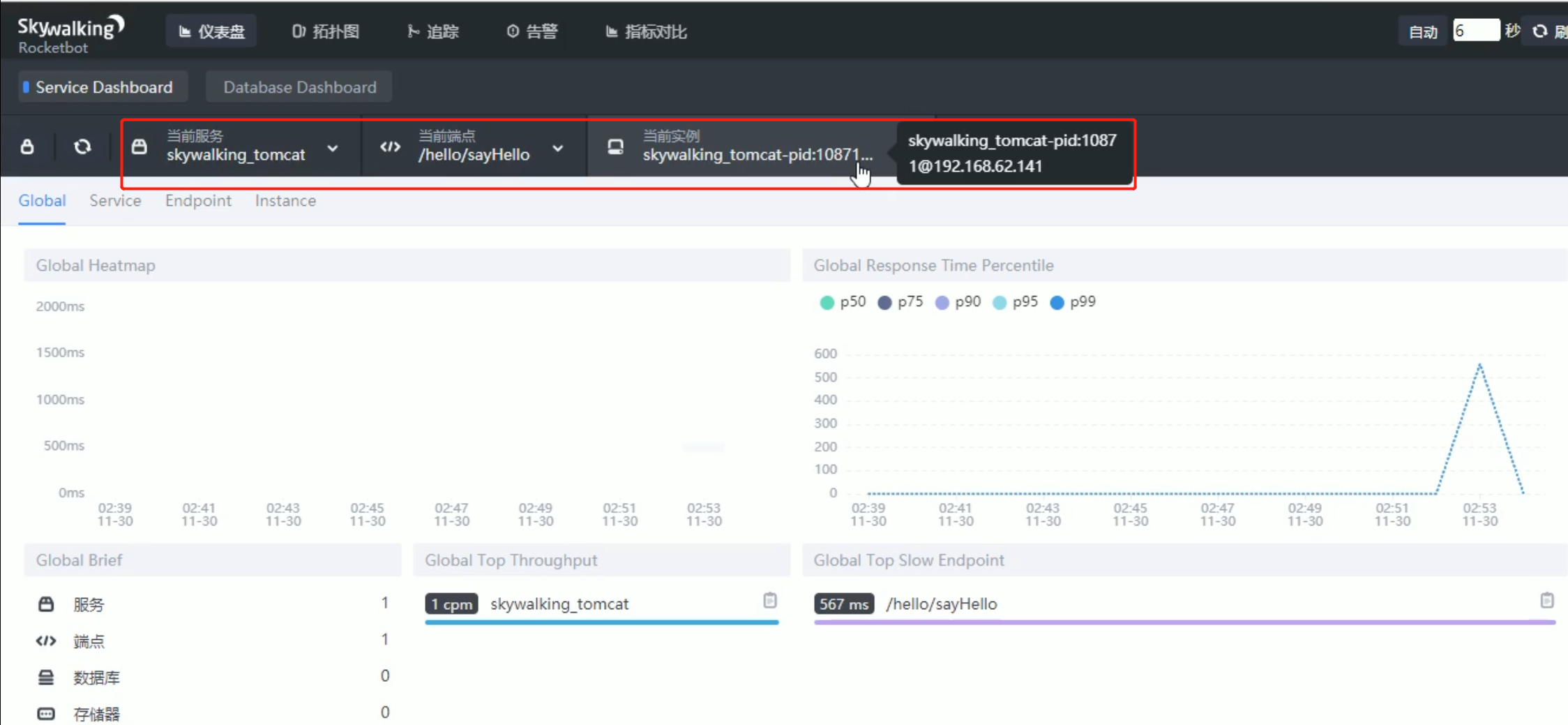The image size is (1568, 725).
Task: Click the reload icon beside the lock
Action: click(82, 147)
